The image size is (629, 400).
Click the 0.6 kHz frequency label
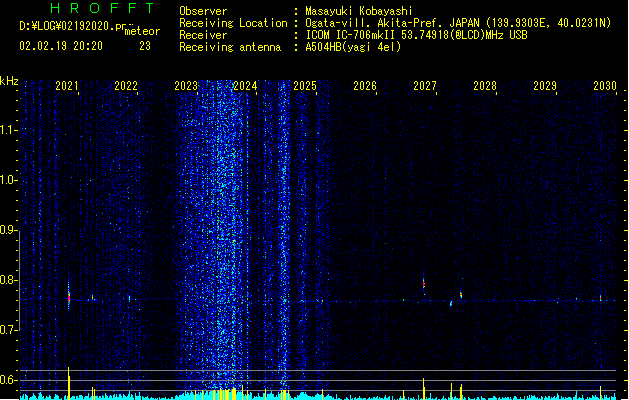(8, 380)
